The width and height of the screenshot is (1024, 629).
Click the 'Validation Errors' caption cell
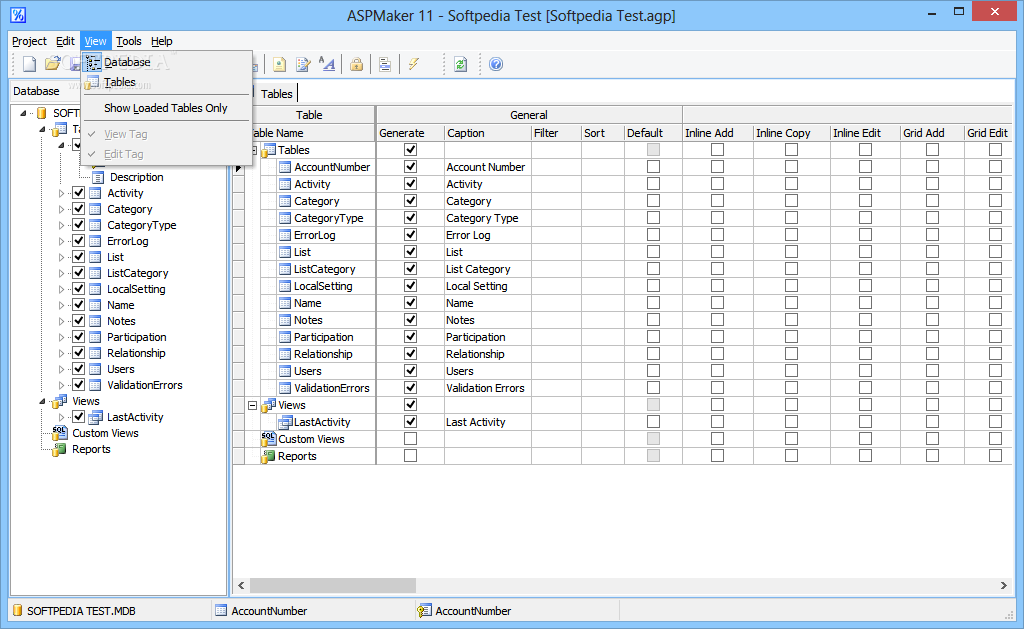pyautogui.click(x=488, y=388)
